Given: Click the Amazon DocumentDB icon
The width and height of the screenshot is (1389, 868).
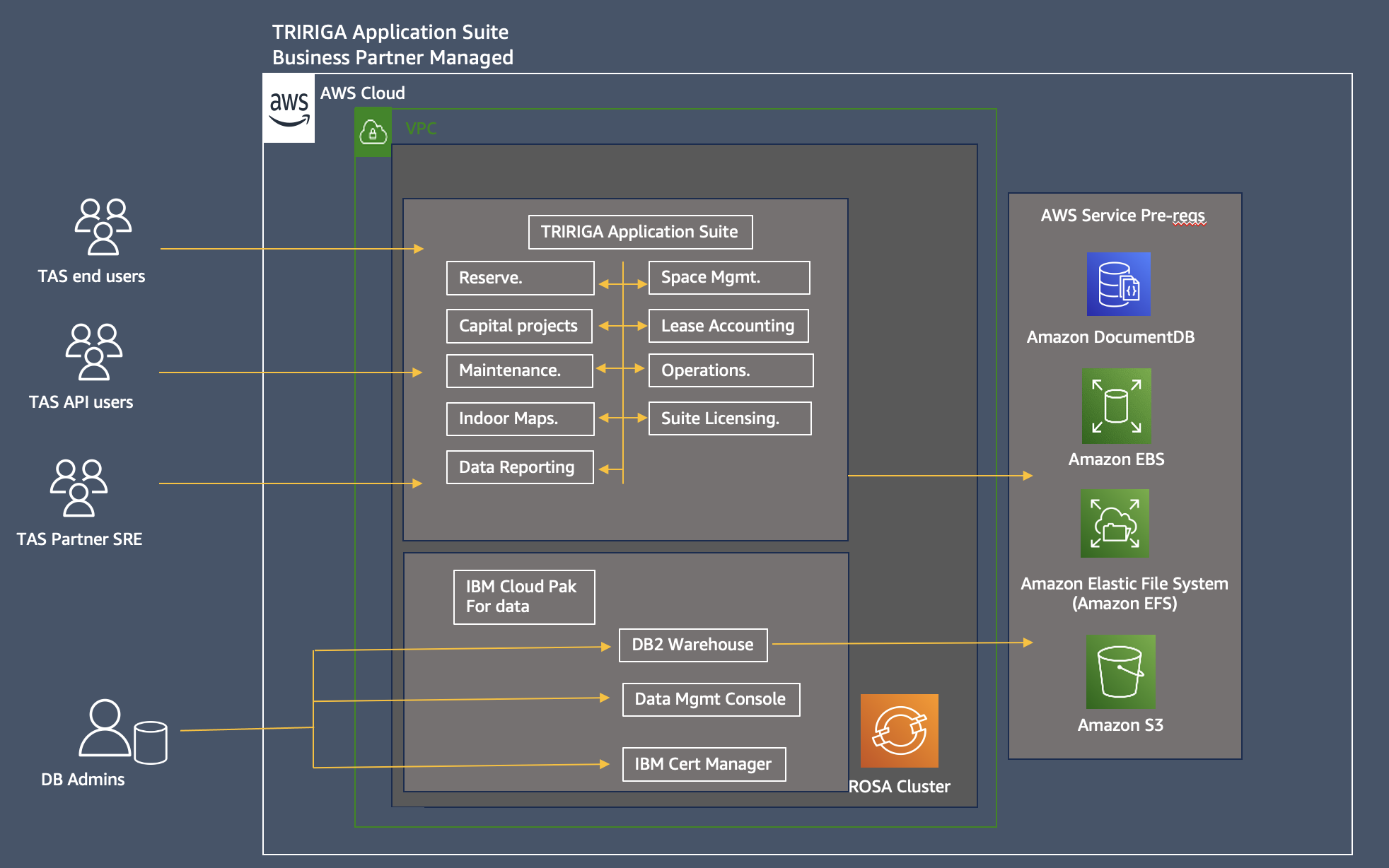Looking at the screenshot, I should (1117, 284).
